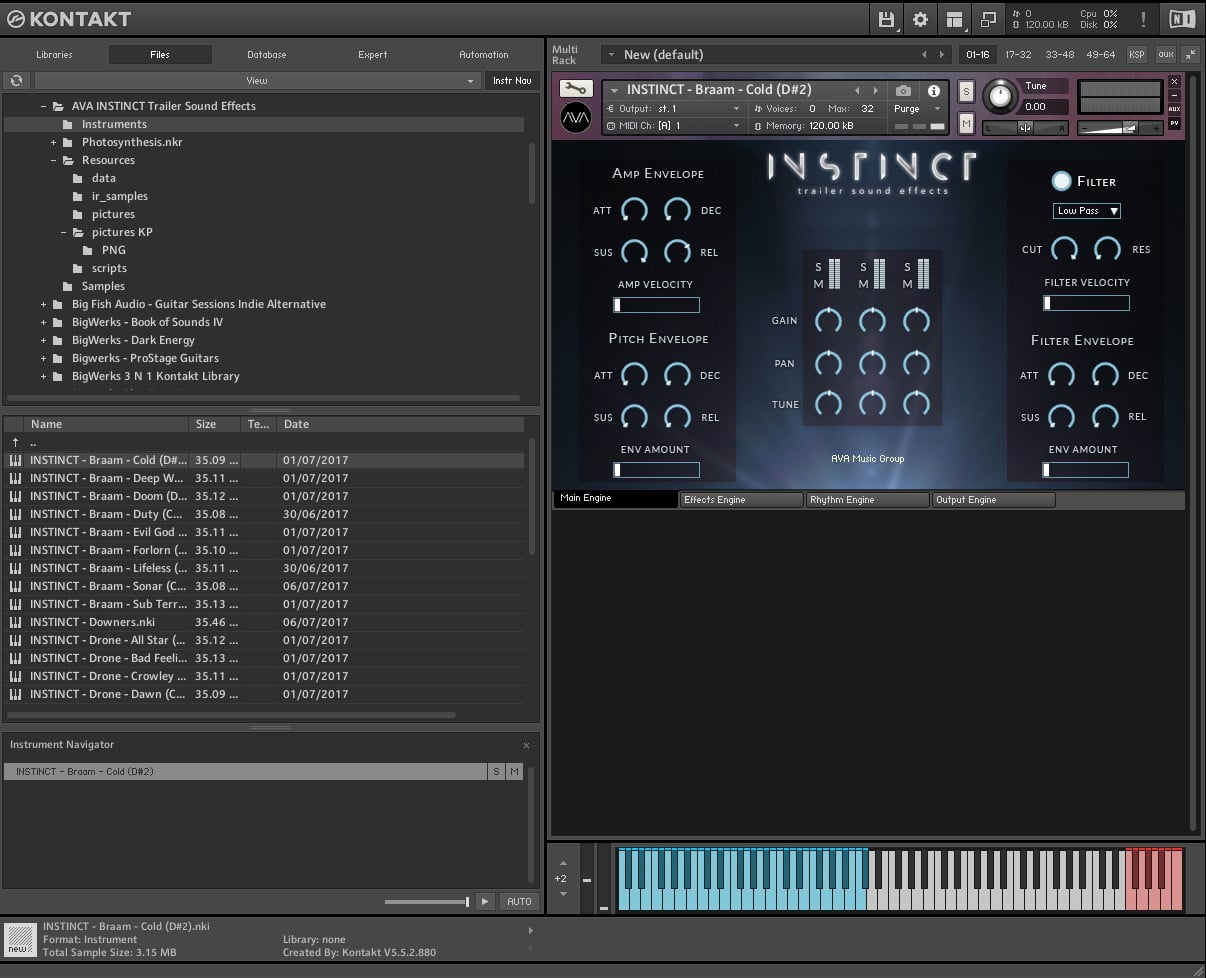
Task: Open the workspace layout panel icon
Action: [x=954, y=19]
